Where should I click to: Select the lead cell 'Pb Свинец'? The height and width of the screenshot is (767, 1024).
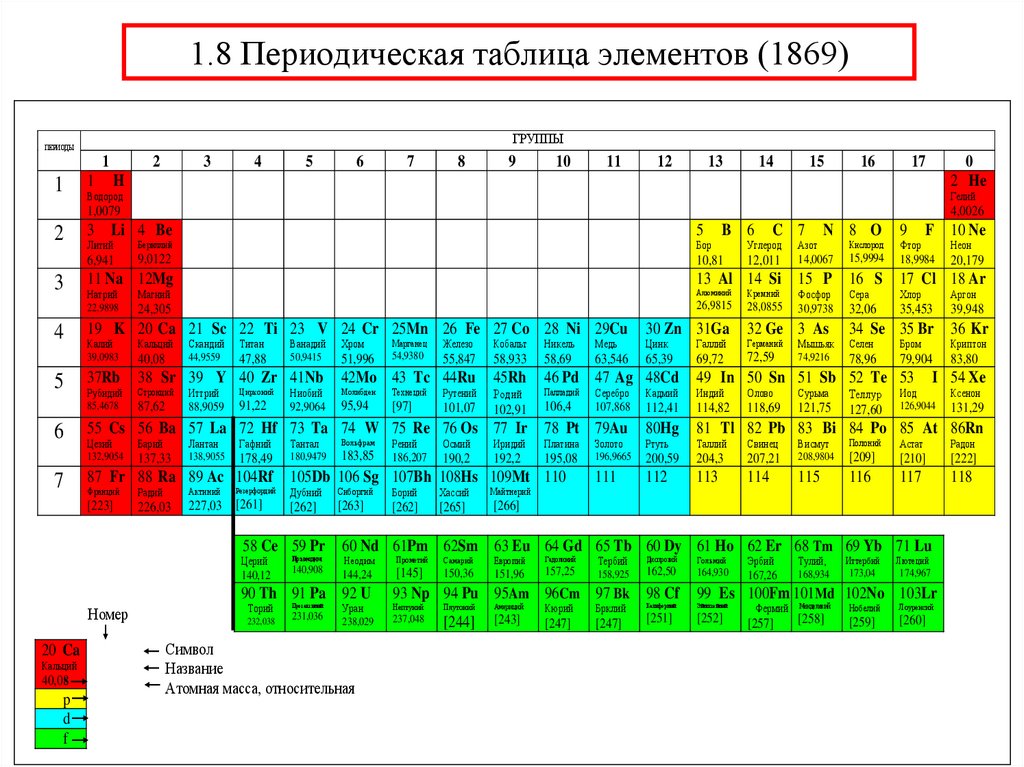pos(766,442)
